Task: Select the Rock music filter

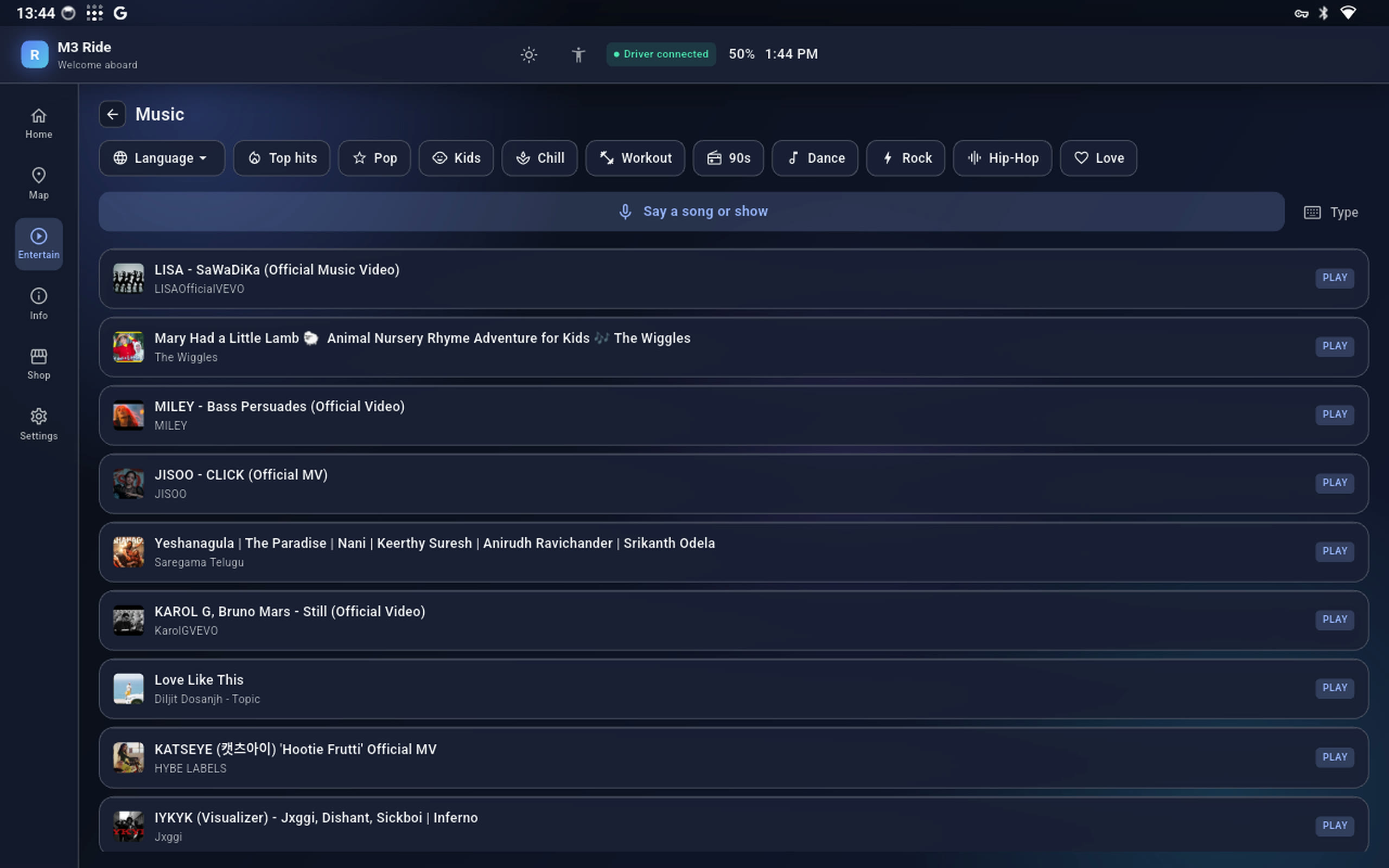Action: click(x=905, y=158)
